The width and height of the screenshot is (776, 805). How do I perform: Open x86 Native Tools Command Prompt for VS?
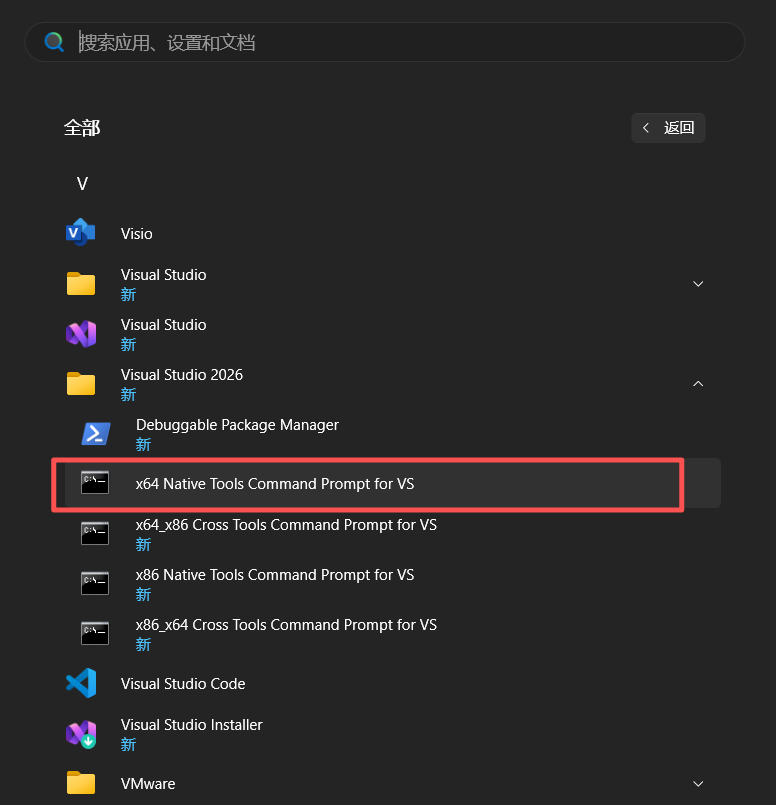pyautogui.click(x=275, y=574)
